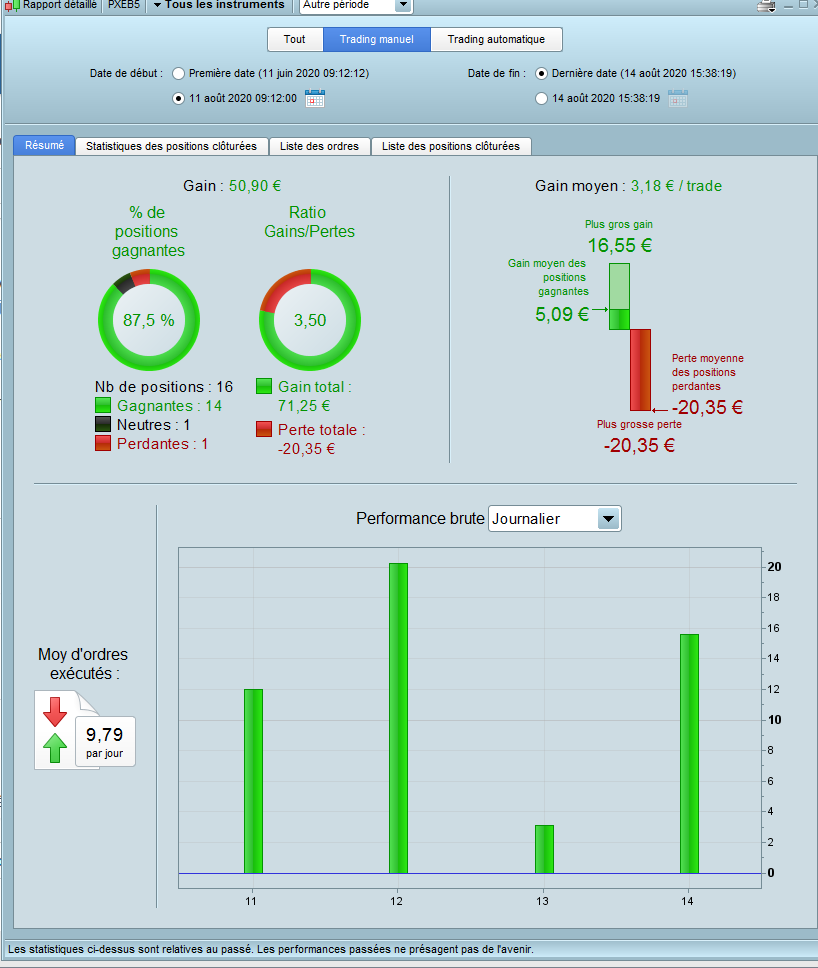Show only Trading automatique results
818x968 pixels.
496,40
